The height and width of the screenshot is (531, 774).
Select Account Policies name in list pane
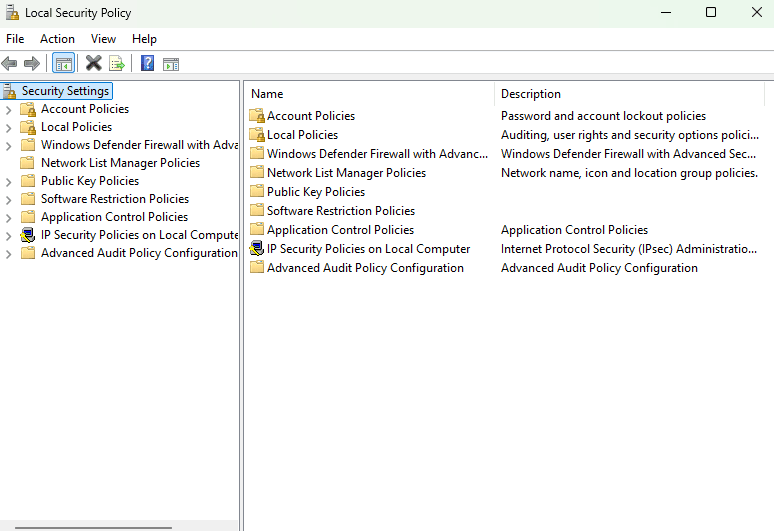point(311,116)
